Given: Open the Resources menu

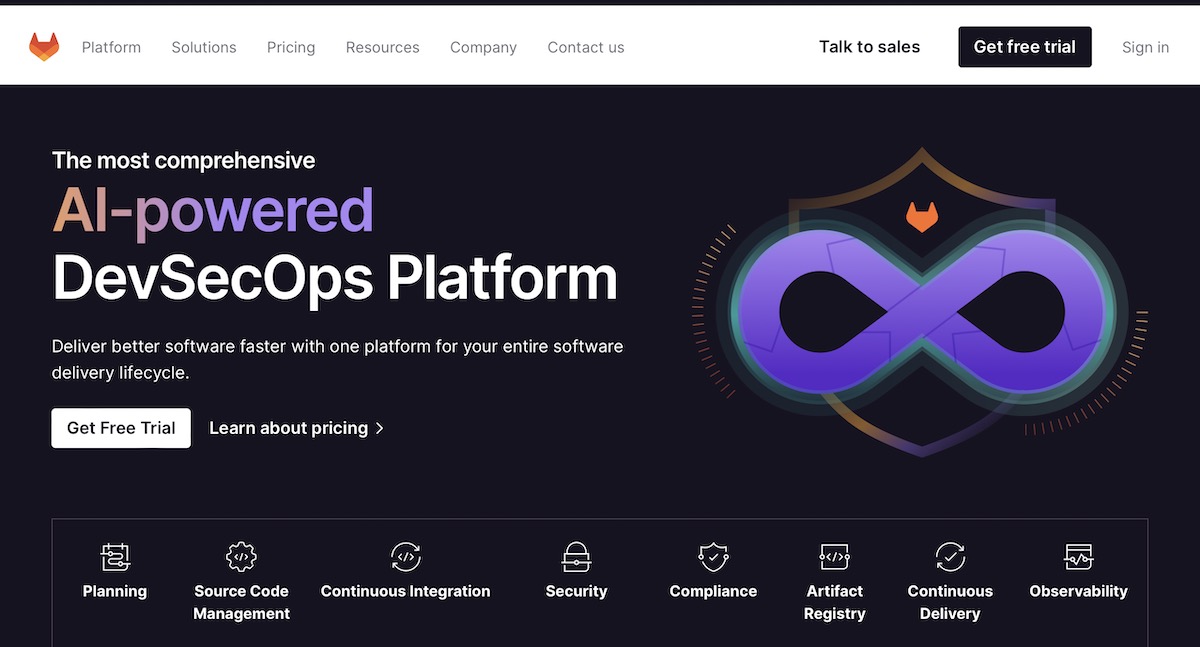Looking at the screenshot, I should (x=382, y=47).
